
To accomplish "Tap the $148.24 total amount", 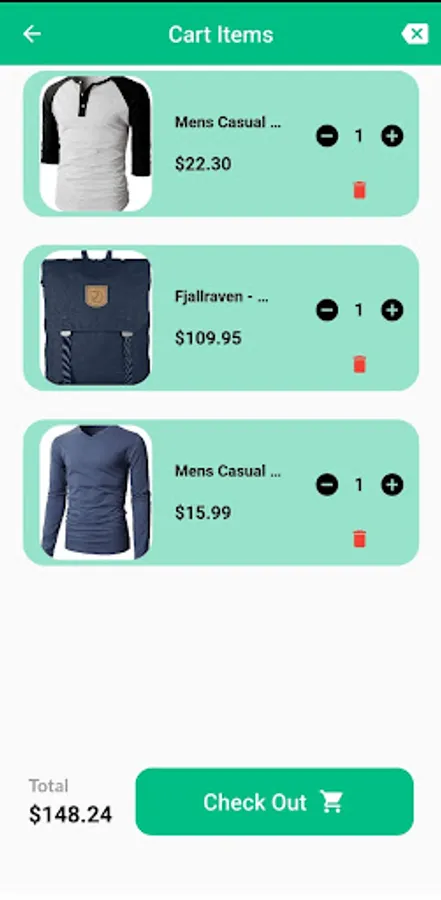I will (71, 814).
